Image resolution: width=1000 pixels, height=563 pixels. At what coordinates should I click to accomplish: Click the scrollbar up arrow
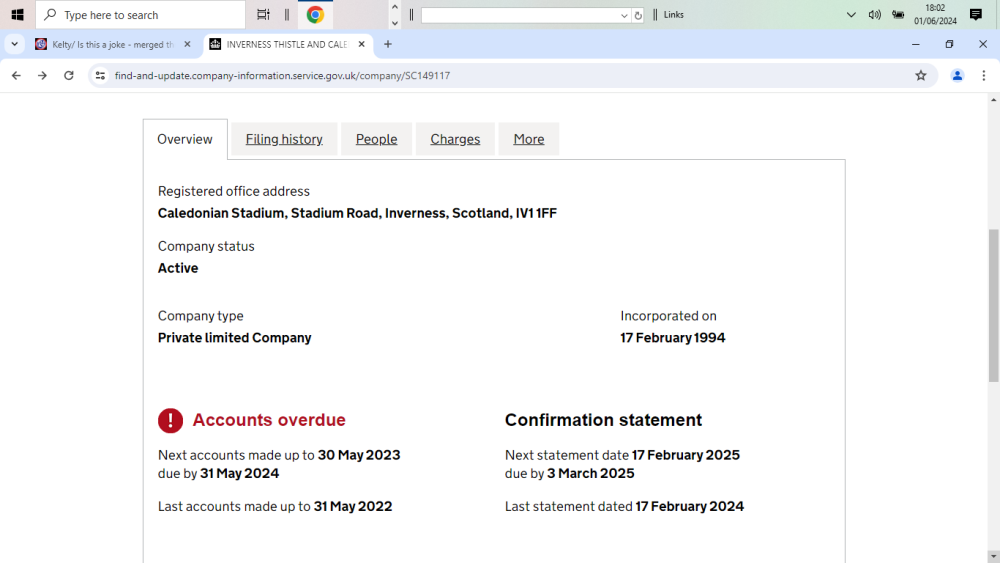994,100
